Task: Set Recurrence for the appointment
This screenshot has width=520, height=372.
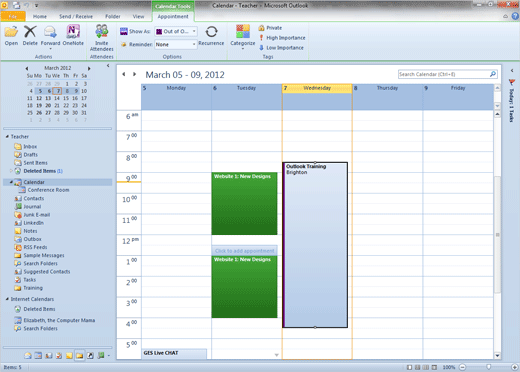Action: pos(211,36)
